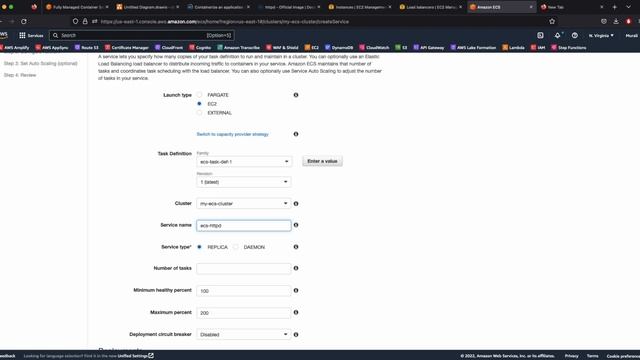Open the Certificate Manager bookmark shortcut
640x360 pixels.
pyautogui.click(x=127, y=48)
